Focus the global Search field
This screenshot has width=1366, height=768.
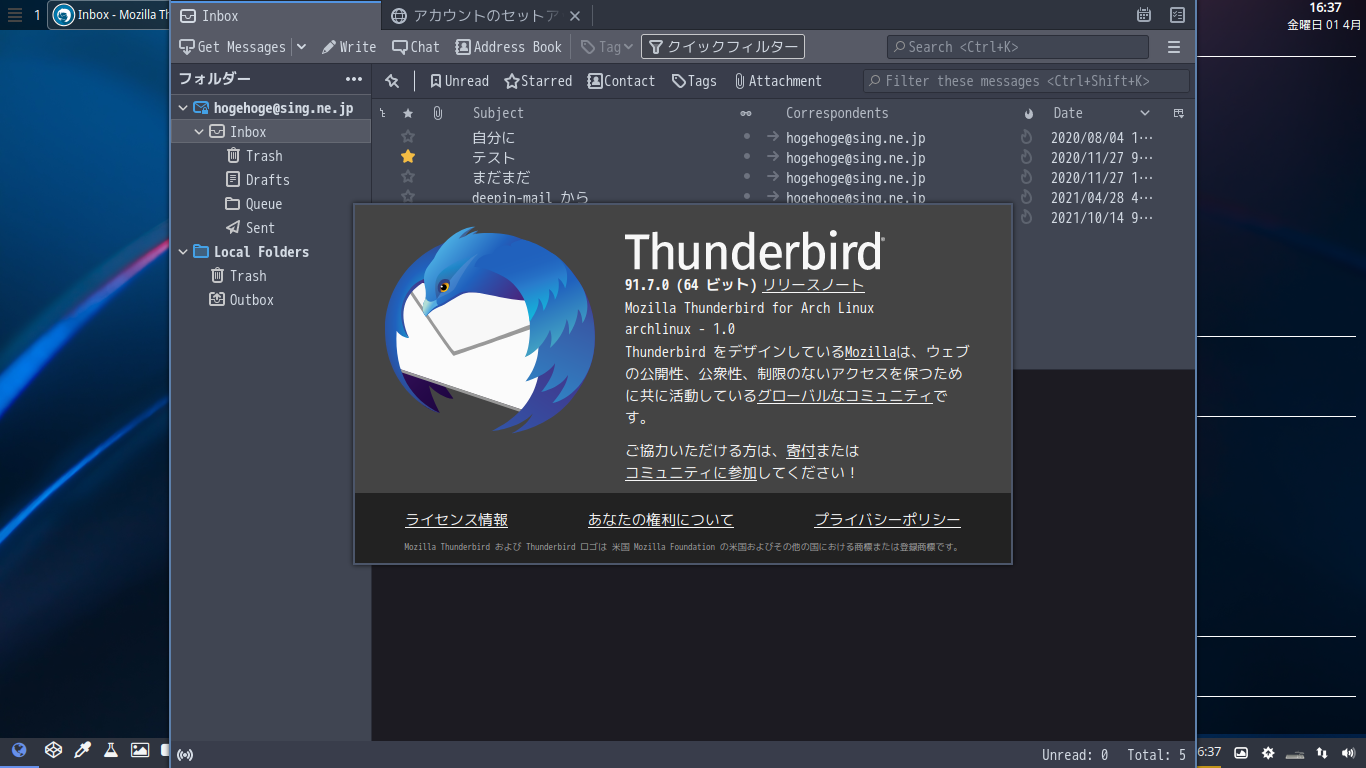click(x=1018, y=47)
